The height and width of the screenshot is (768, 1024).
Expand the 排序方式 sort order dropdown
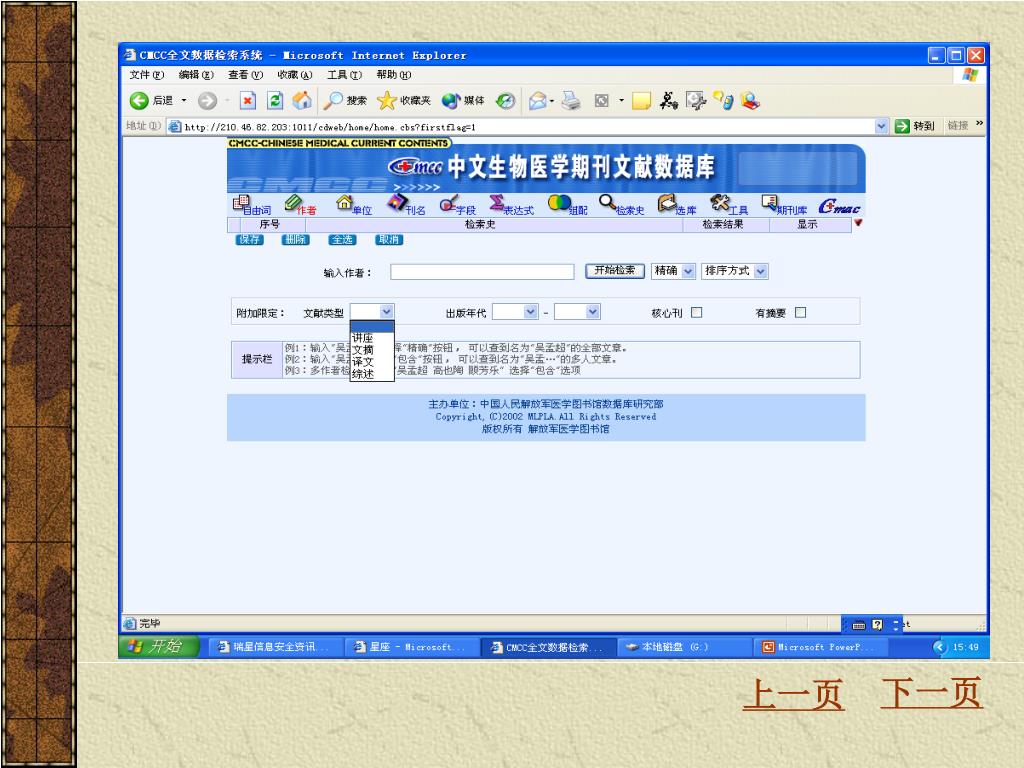(761, 271)
